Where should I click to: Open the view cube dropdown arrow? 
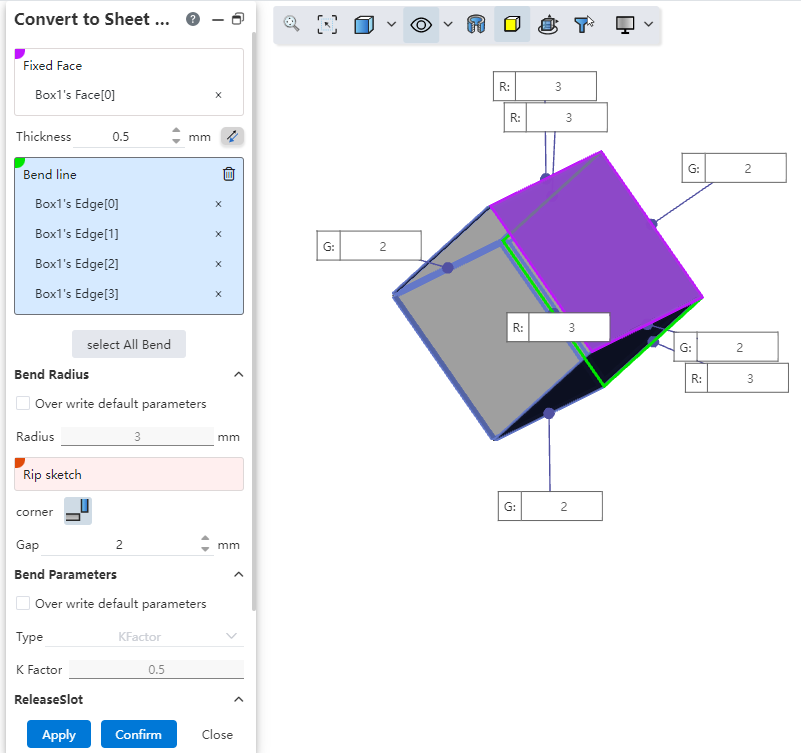391,24
